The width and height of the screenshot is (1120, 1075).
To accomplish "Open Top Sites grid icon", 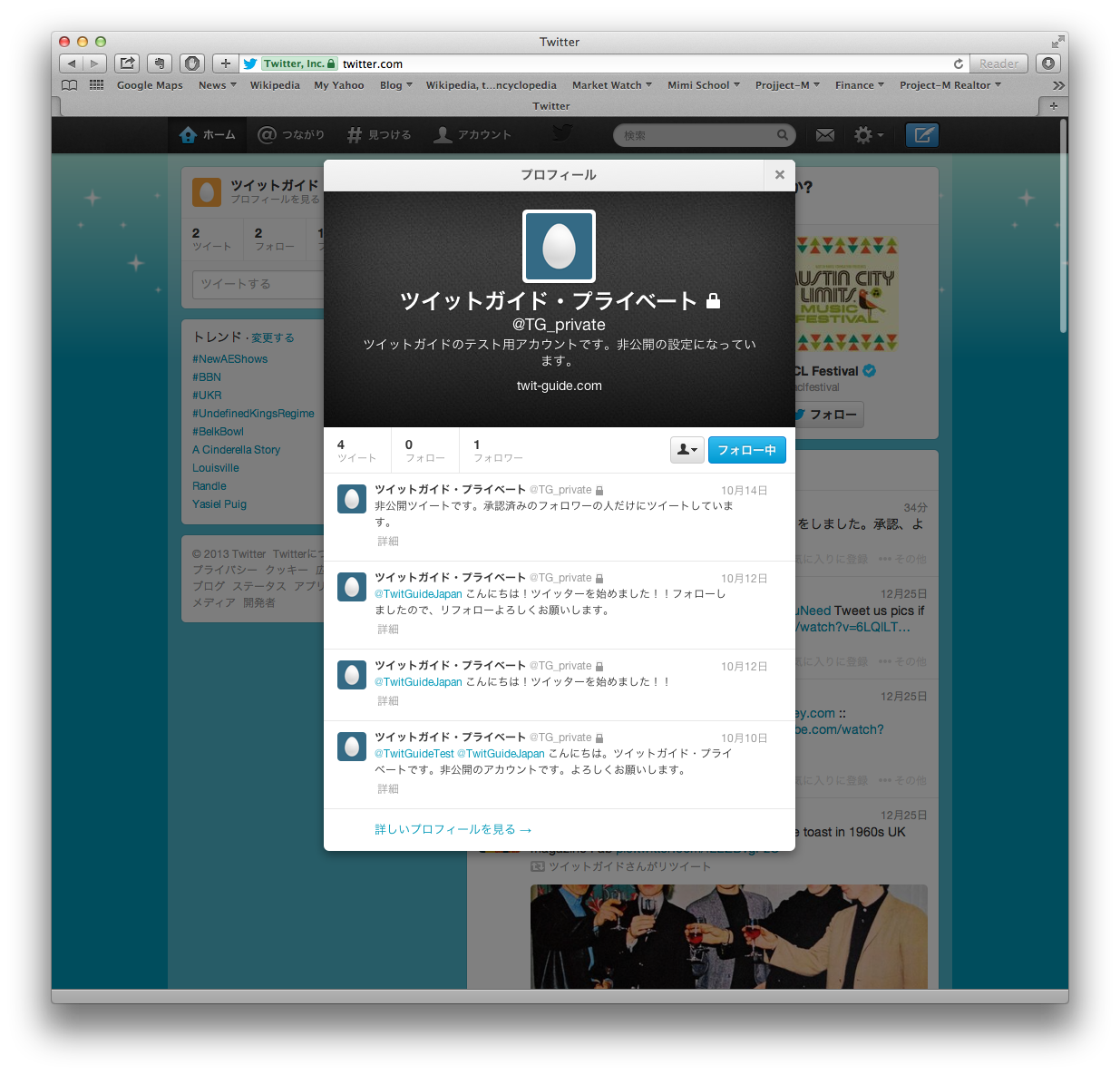I will coord(96,85).
